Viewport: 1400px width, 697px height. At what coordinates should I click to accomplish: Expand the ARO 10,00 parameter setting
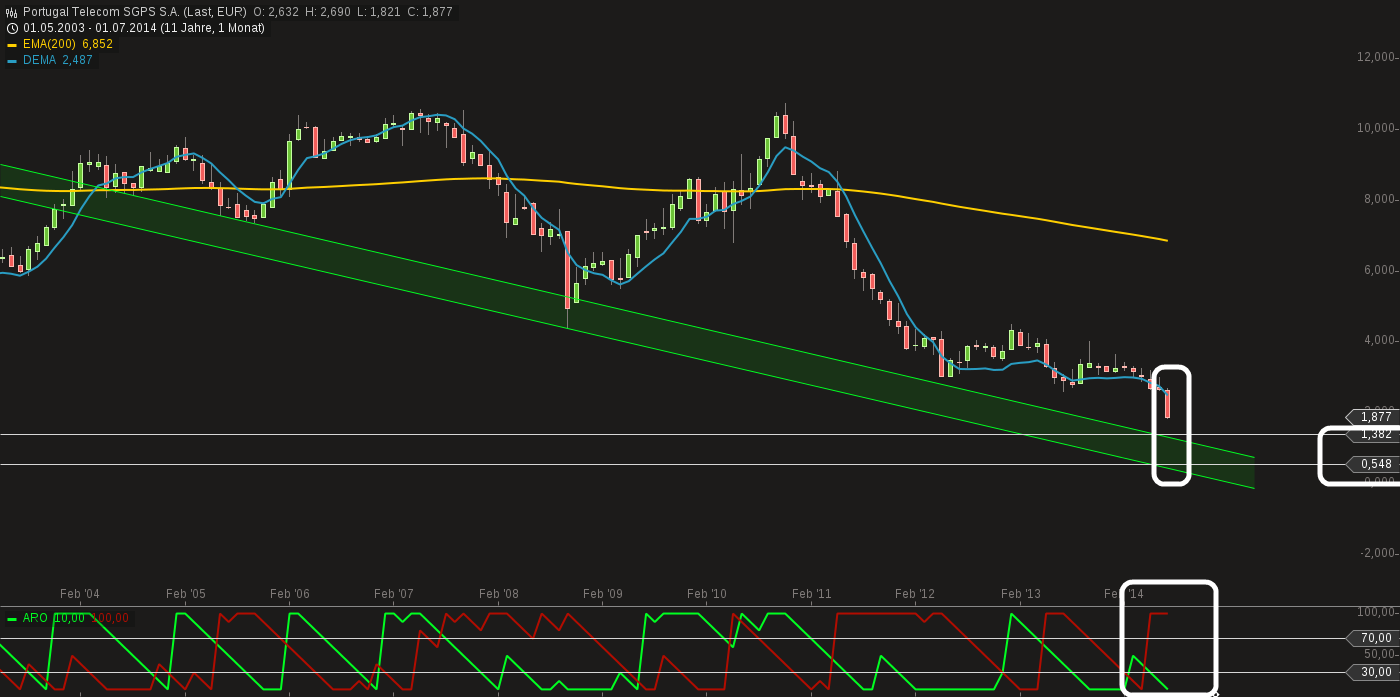(x=68, y=618)
